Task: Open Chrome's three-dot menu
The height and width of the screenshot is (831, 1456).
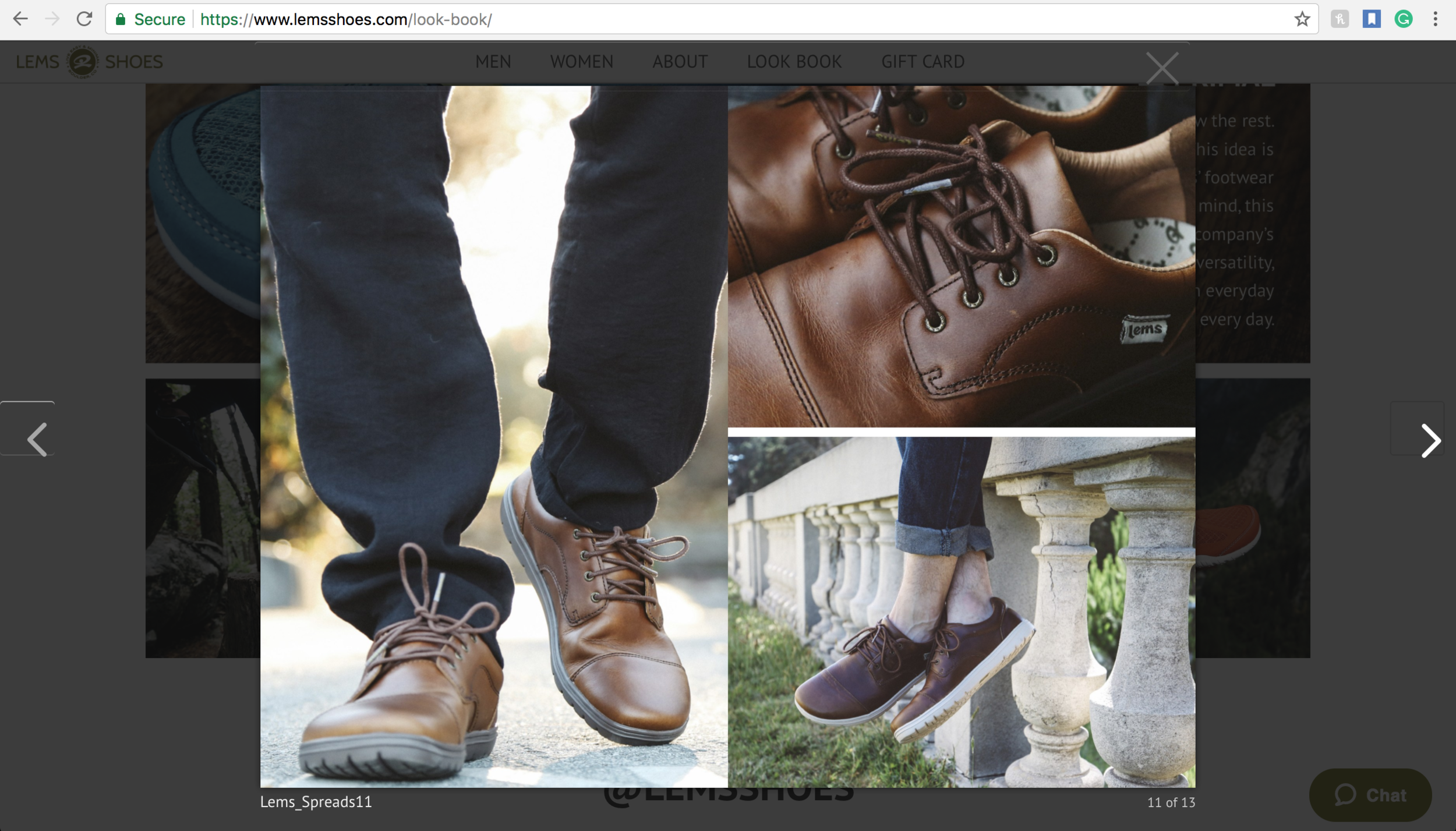Action: tap(1435, 19)
